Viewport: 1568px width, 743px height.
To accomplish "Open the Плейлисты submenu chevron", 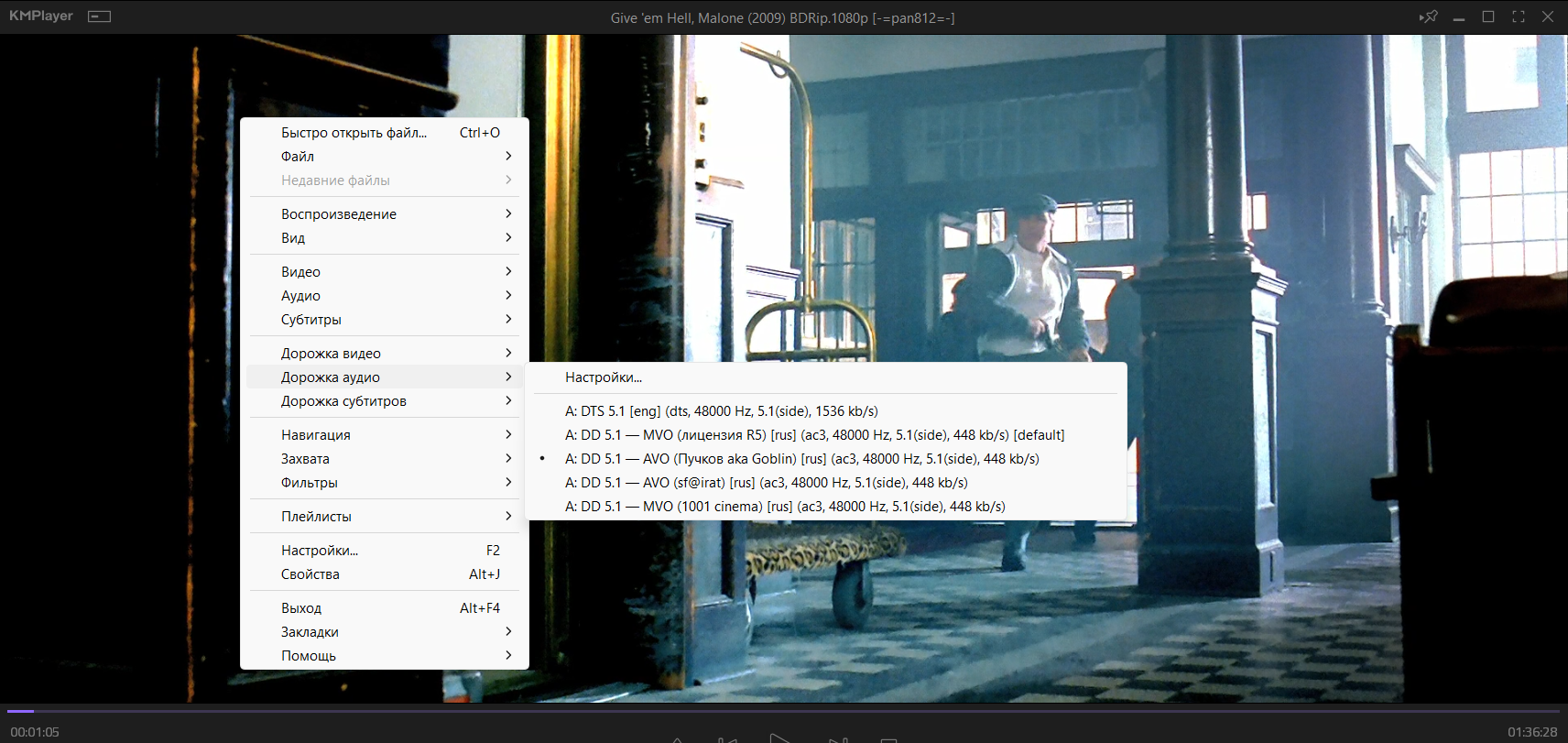I will tap(508, 517).
